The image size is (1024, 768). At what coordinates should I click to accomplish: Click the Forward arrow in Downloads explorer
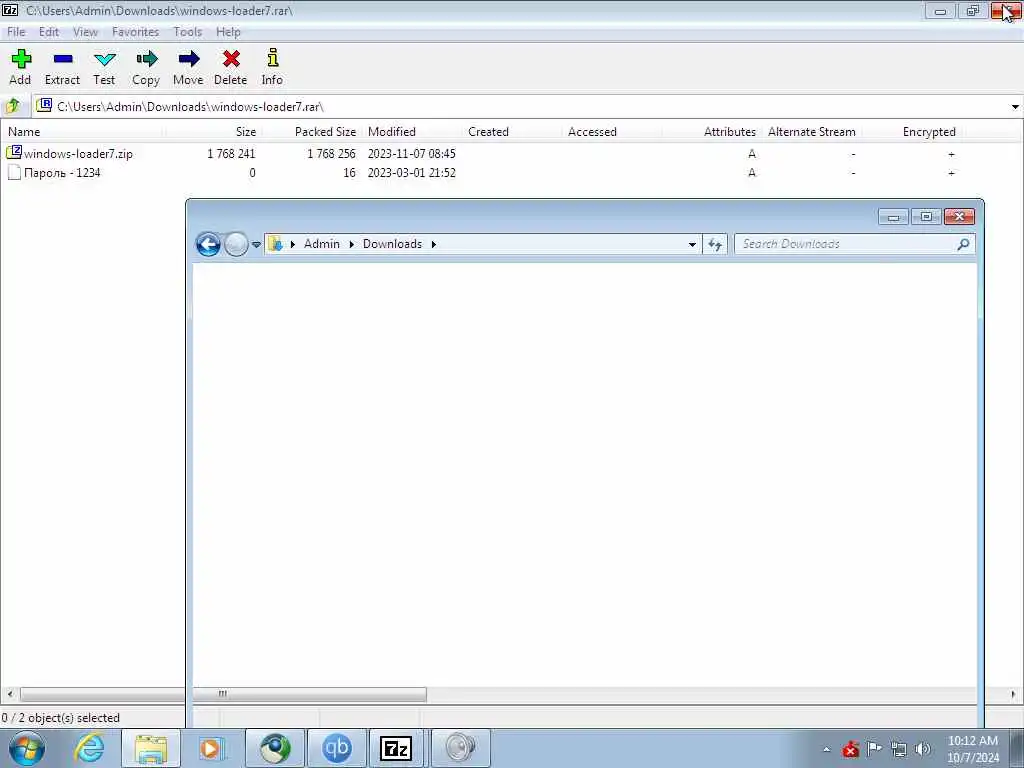tap(236, 244)
